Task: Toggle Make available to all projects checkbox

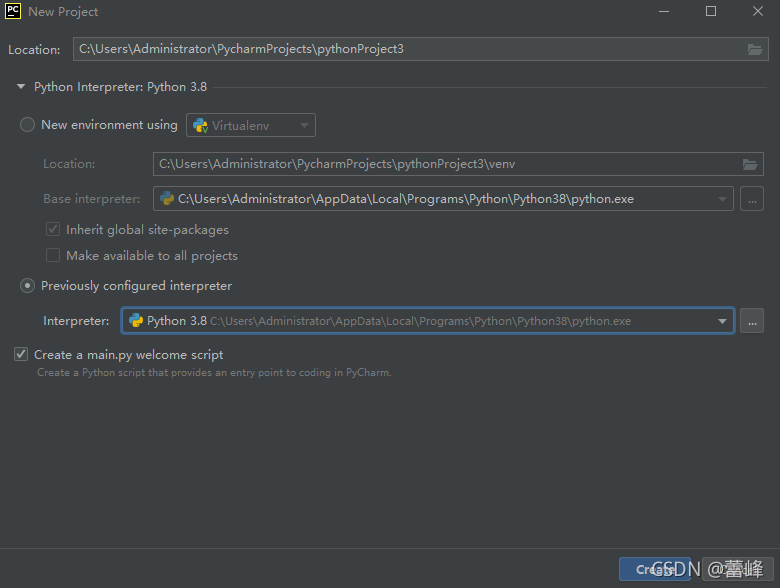Action: (x=53, y=255)
